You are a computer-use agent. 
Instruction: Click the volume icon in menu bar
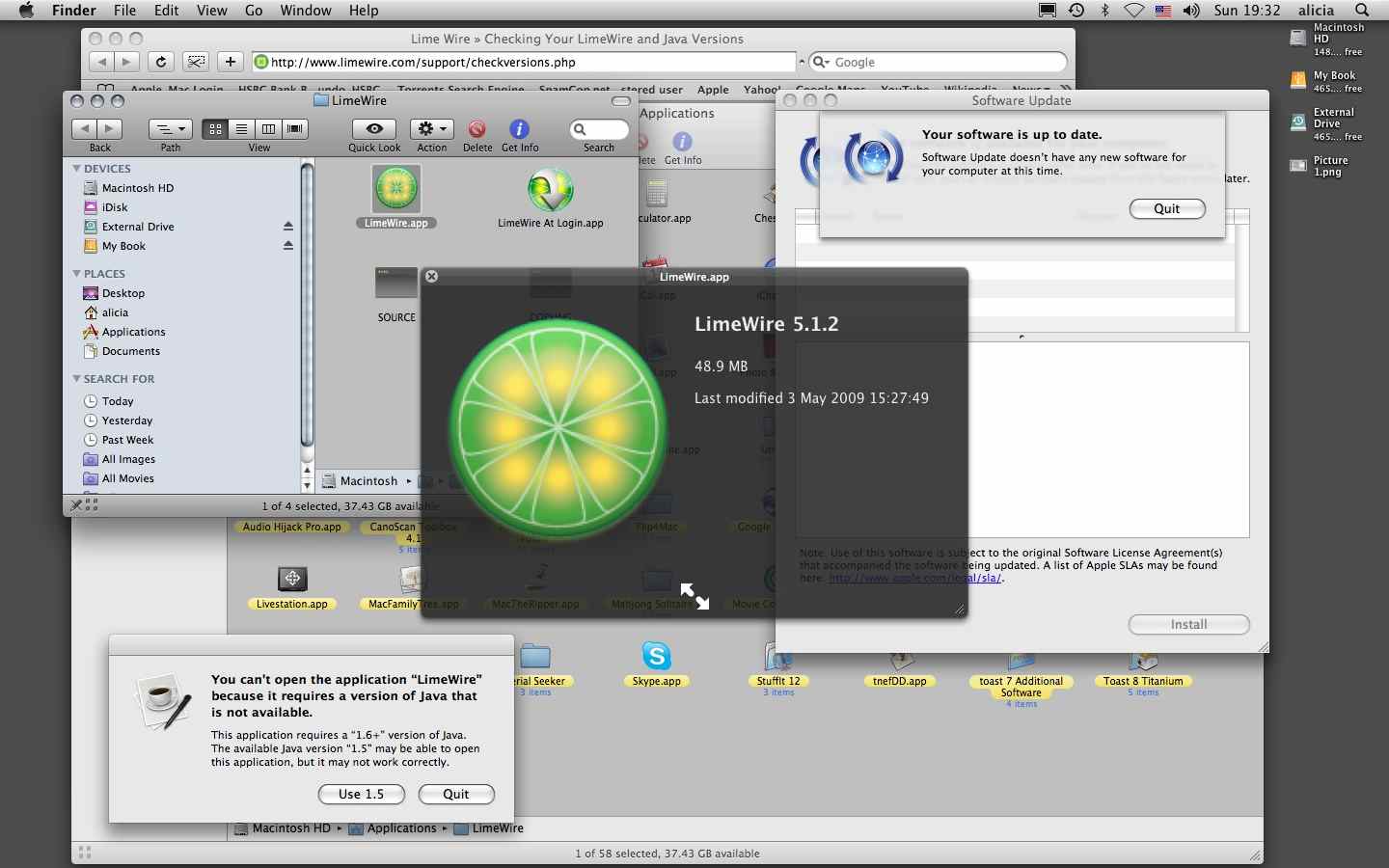pos(1191,11)
